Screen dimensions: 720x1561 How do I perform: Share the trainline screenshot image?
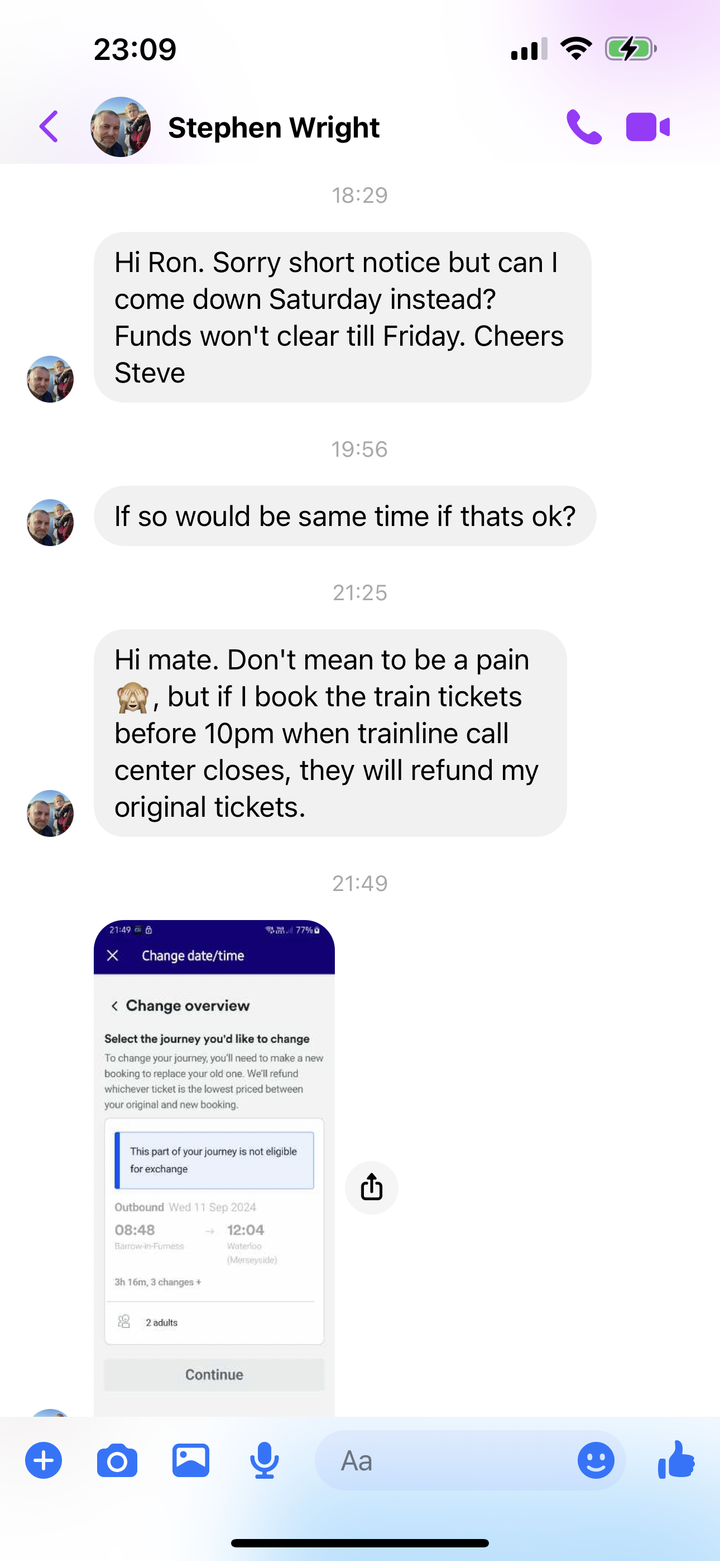coord(371,1187)
